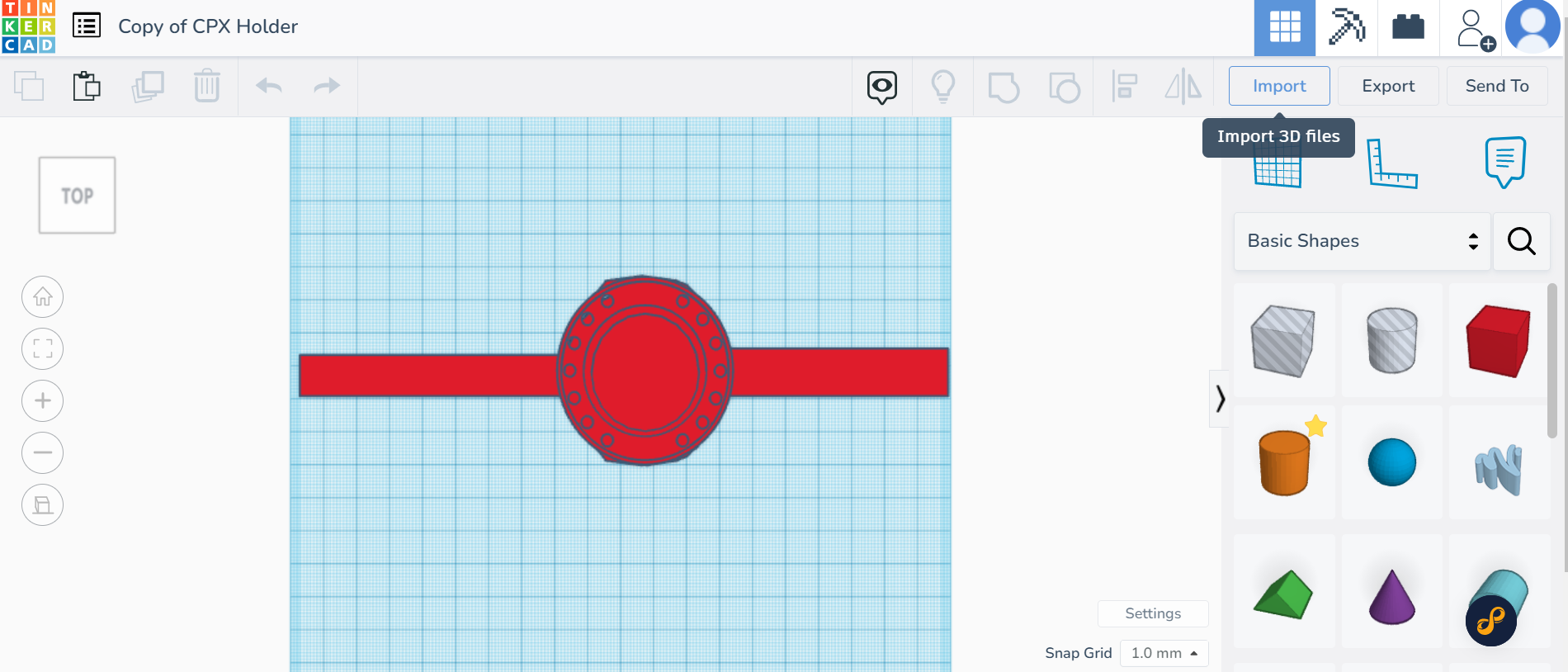Click the invite collaborator icon
This screenshot has width=1568, height=672.
tap(1475, 30)
